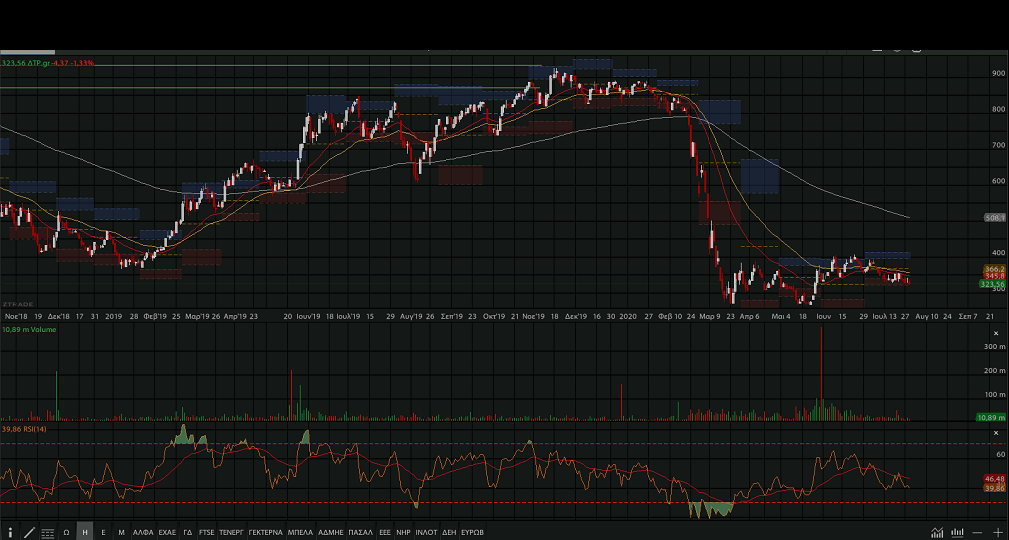Viewport: 1009px width, 540px height.
Task: Switch to the E timeframe
Action: click(103, 532)
